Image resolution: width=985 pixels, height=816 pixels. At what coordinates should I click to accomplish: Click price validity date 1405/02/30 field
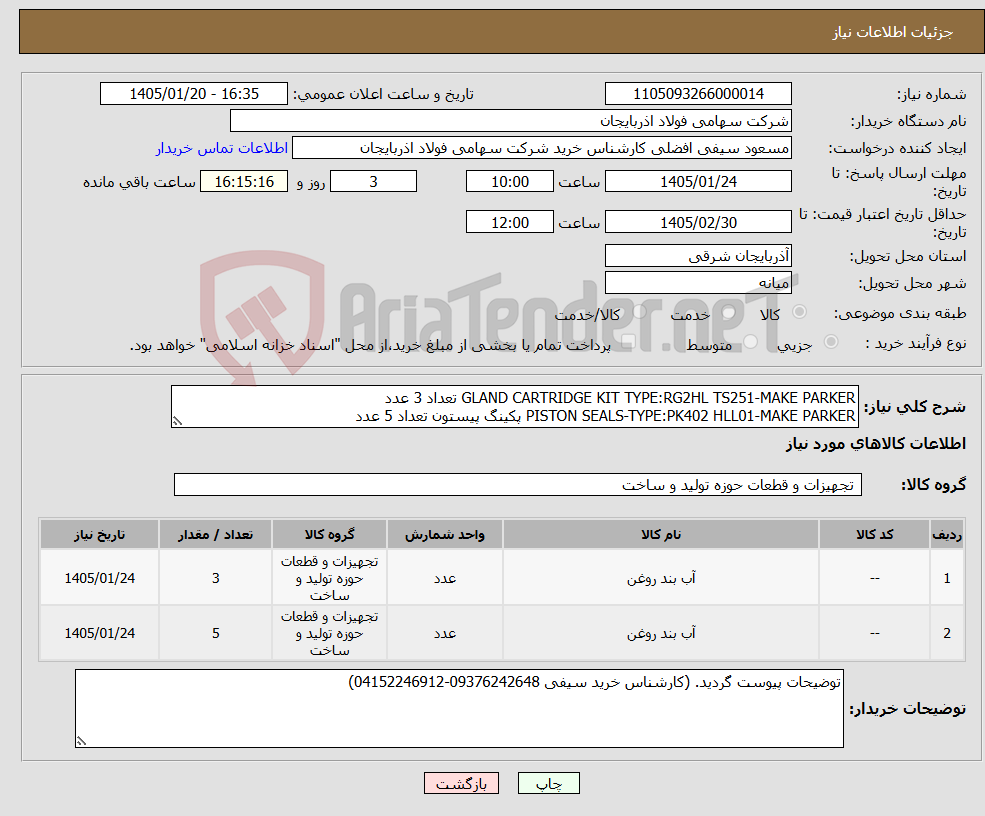tap(698, 222)
